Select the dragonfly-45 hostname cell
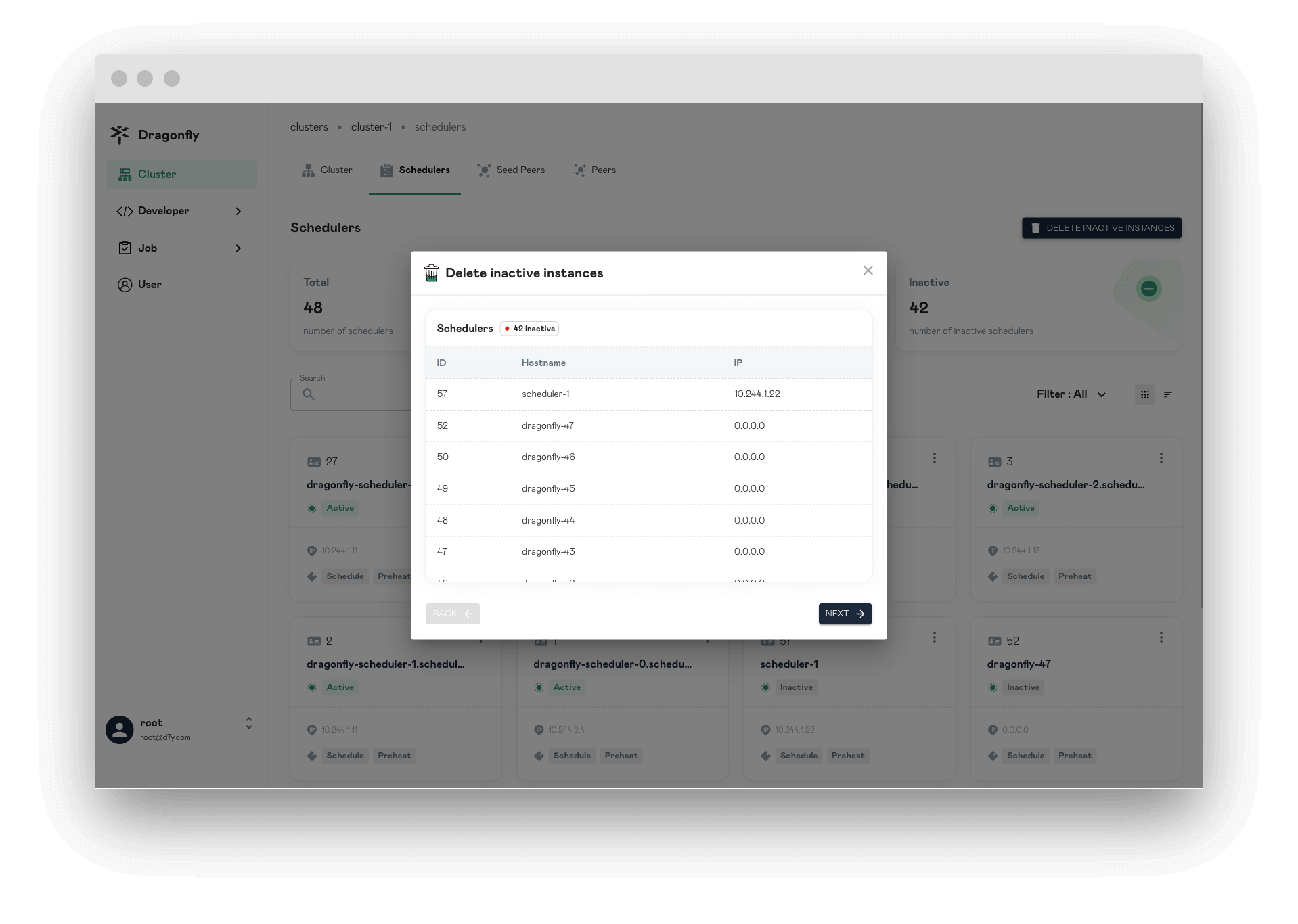The height and width of the screenshot is (924, 1298). tap(548, 488)
